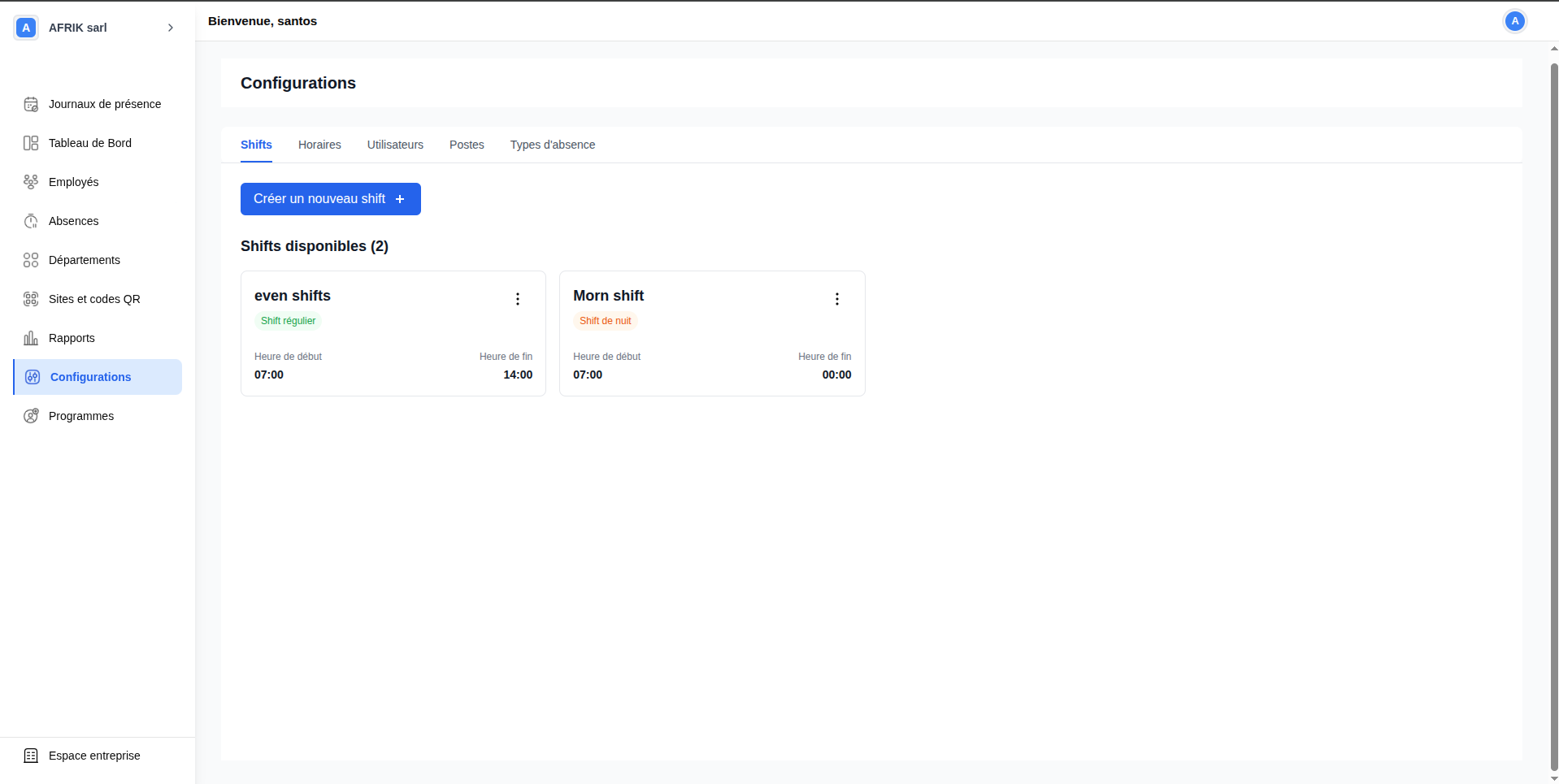The height and width of the screenshot is (784, 1559).
Task: Select the Types d'absence tab
Action: coord(553,145)
